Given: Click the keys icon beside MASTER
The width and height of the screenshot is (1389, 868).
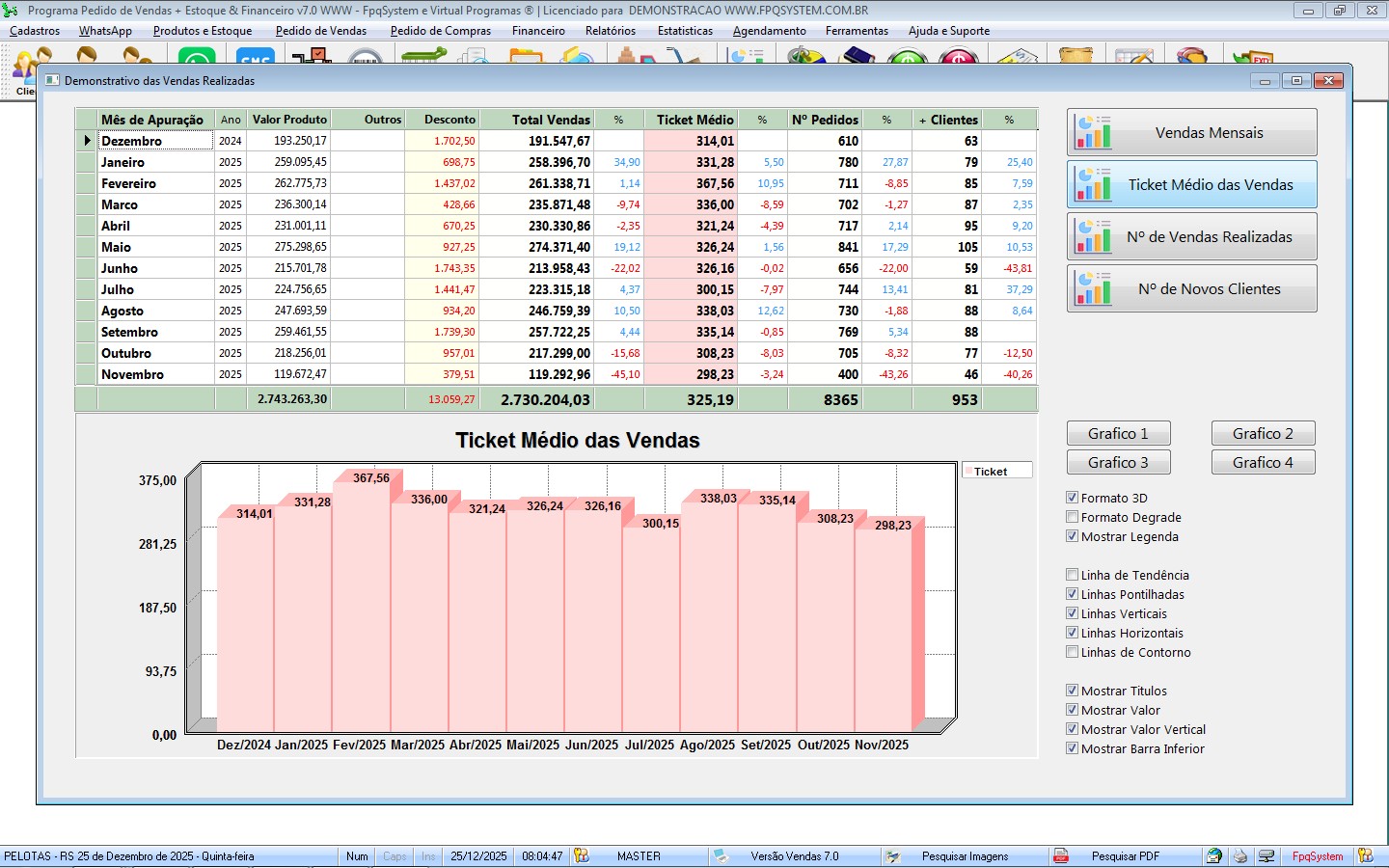Looking at the screenshot, I should (581, 855).
